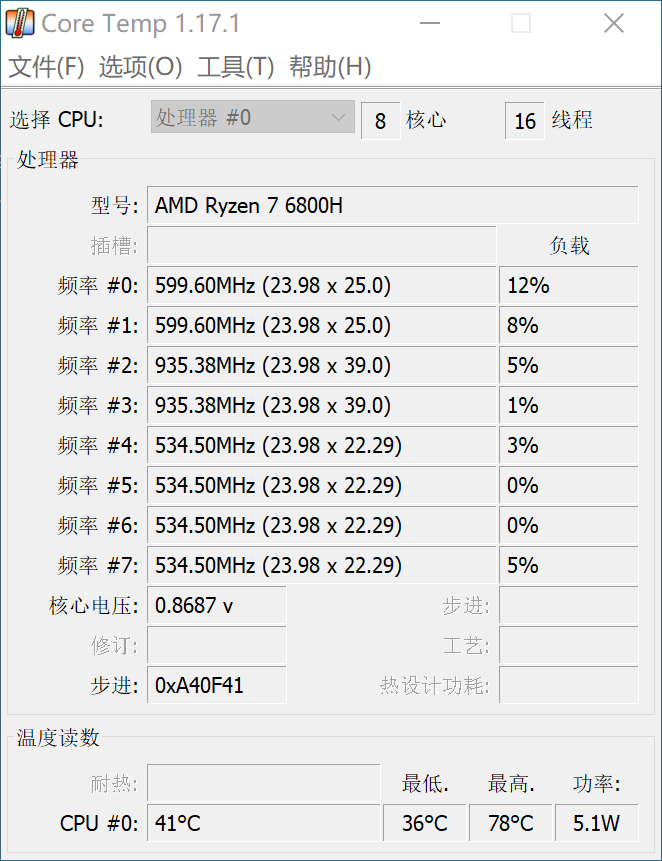Click the AMD Ryzen 7 6800H model field
The height and width of the screenshot is (861, 662).
[x=392, y=206]
